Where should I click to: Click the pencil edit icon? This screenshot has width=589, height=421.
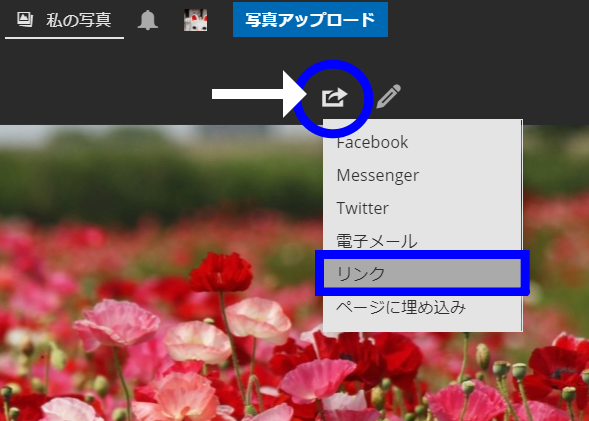click(x=388, y=97)
